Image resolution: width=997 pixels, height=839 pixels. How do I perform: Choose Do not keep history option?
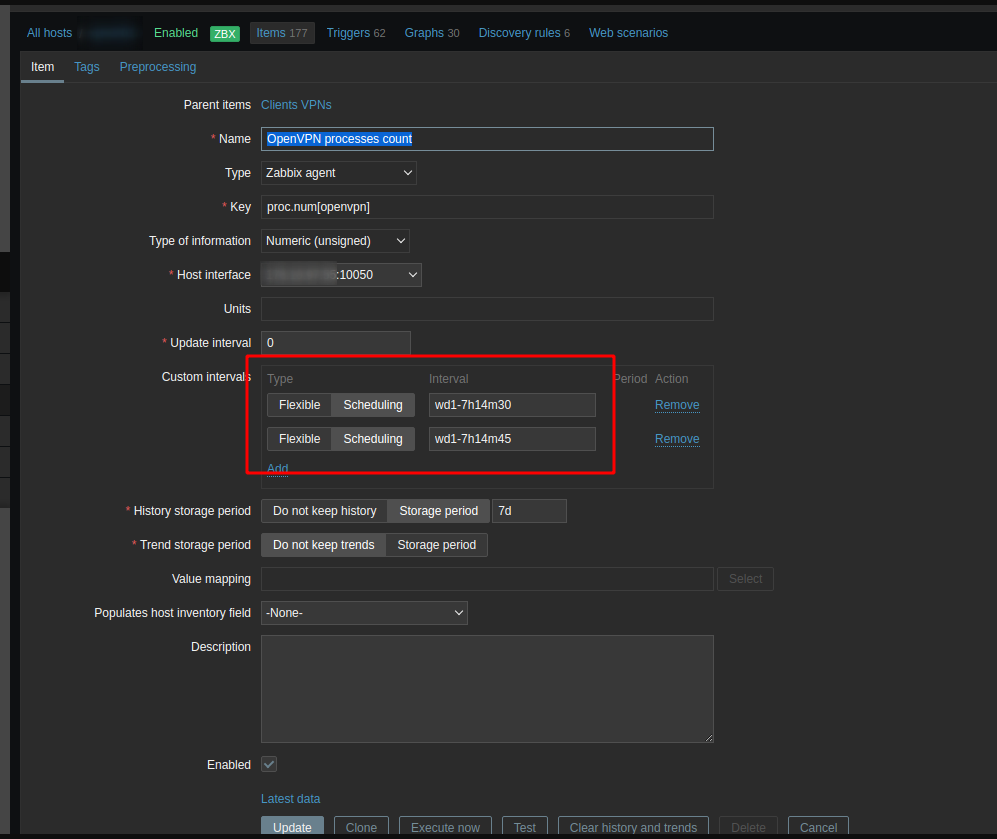tap(324, 511)
